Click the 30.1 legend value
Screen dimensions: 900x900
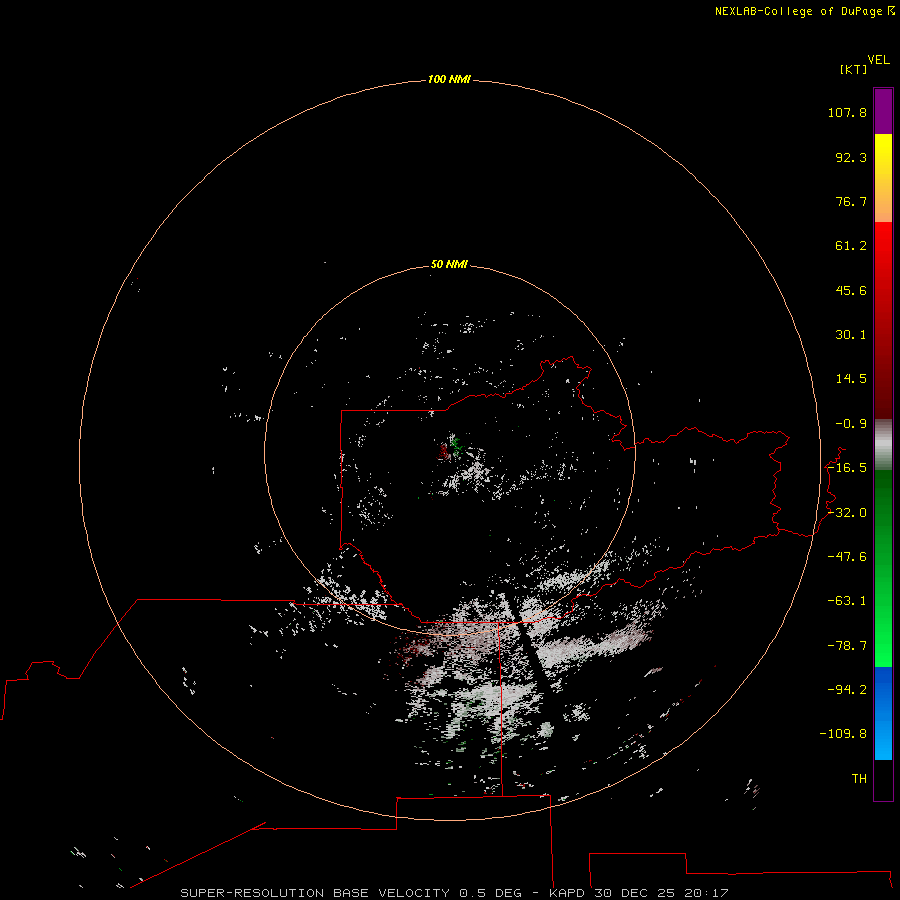[x=851, y=335]
